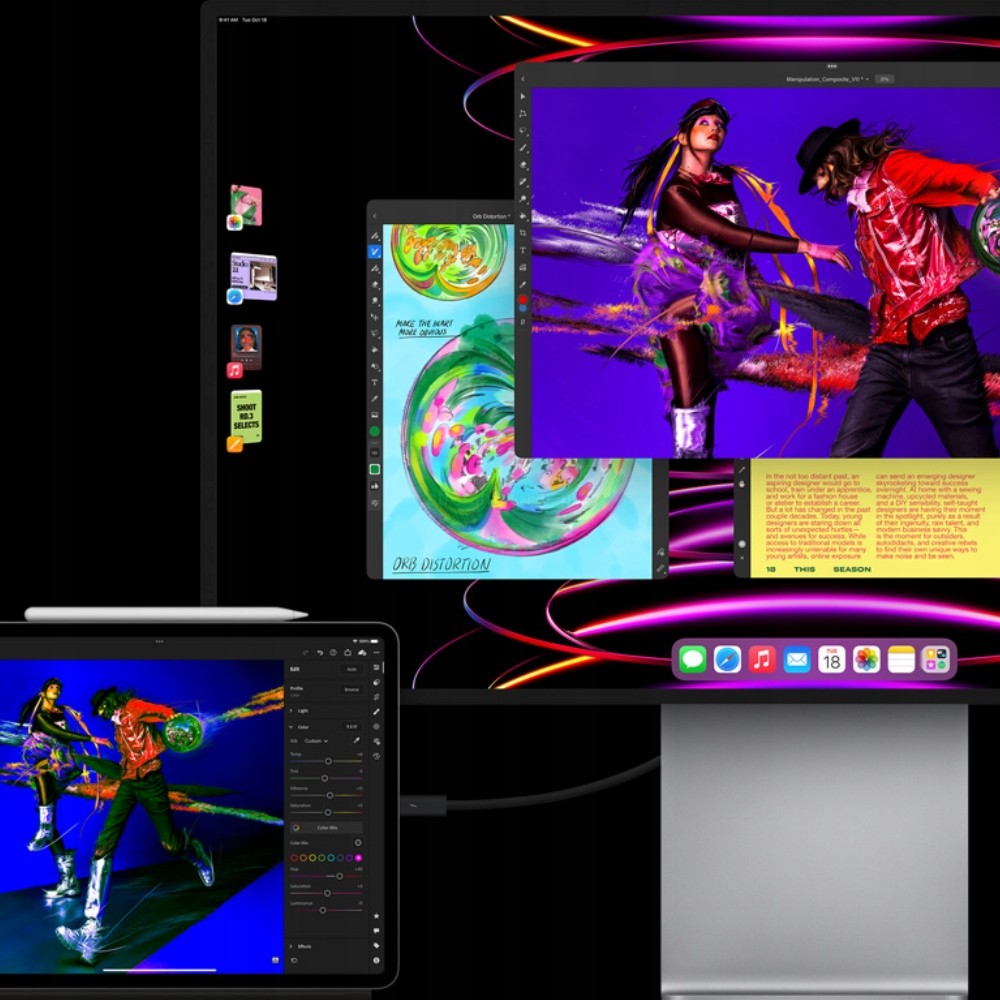The image size is (1000, 1000).
Task: Open the Custom white balance dropdown
Action: [316, 741]
